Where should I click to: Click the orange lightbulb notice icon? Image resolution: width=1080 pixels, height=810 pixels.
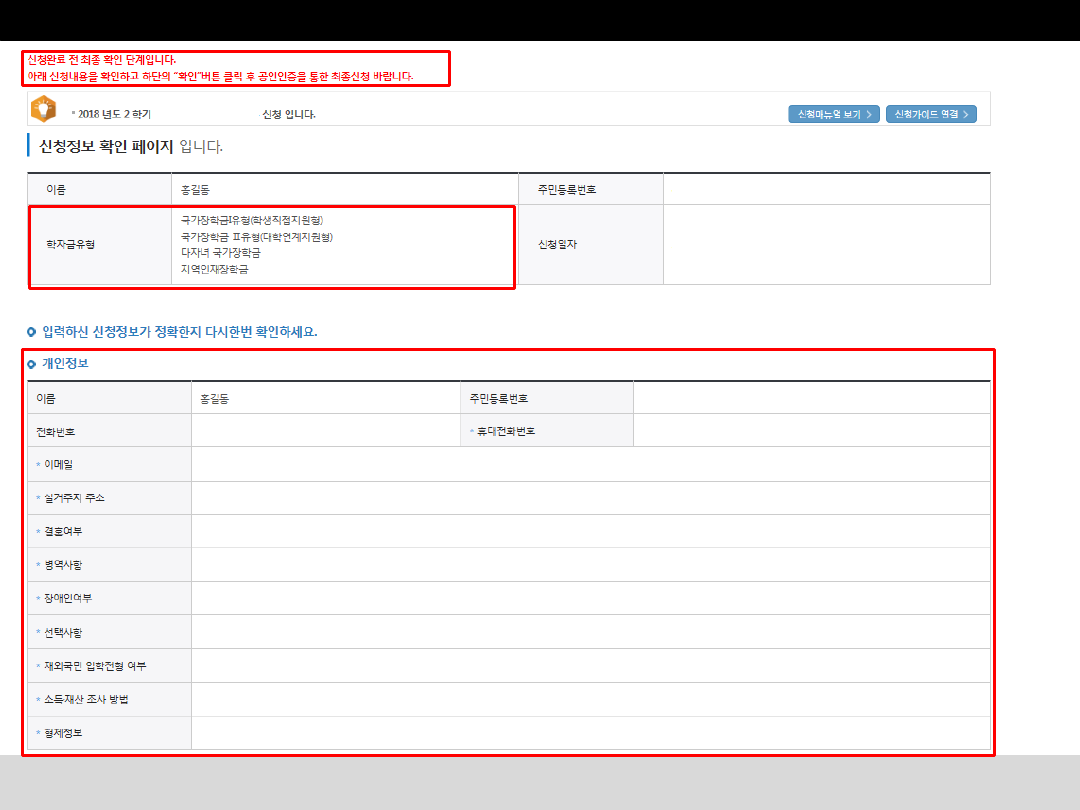pos(44,108)
